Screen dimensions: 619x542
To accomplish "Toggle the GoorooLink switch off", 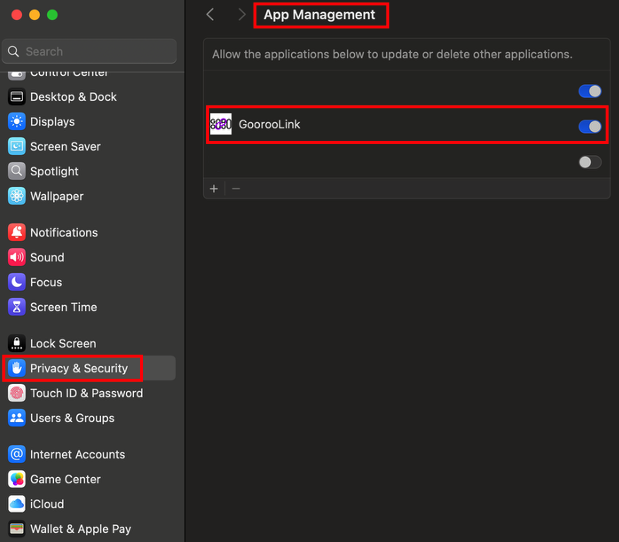I will pos(590,127).
